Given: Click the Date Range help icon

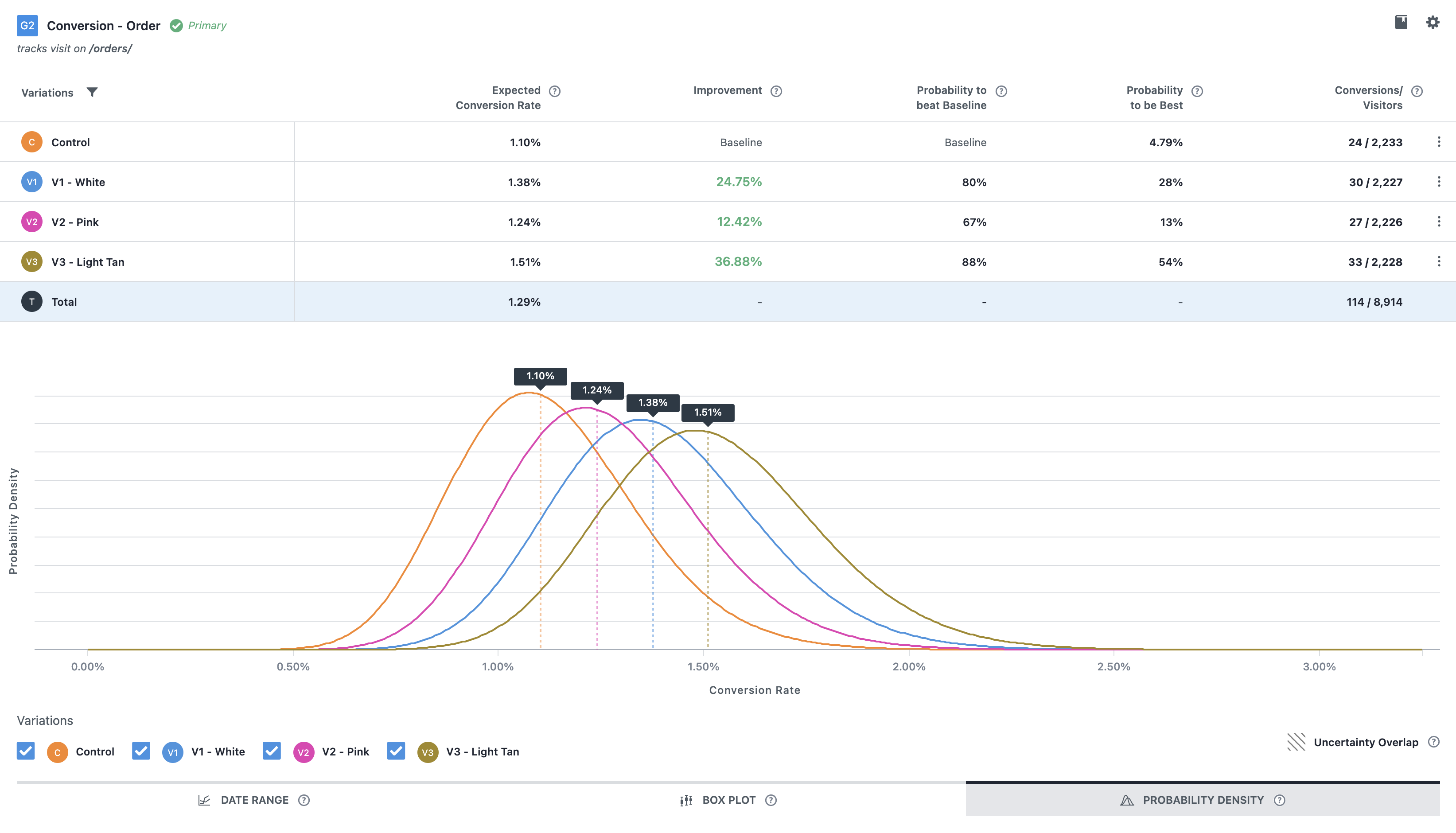Looking at the screenshot, I should [x=304, y=800].
